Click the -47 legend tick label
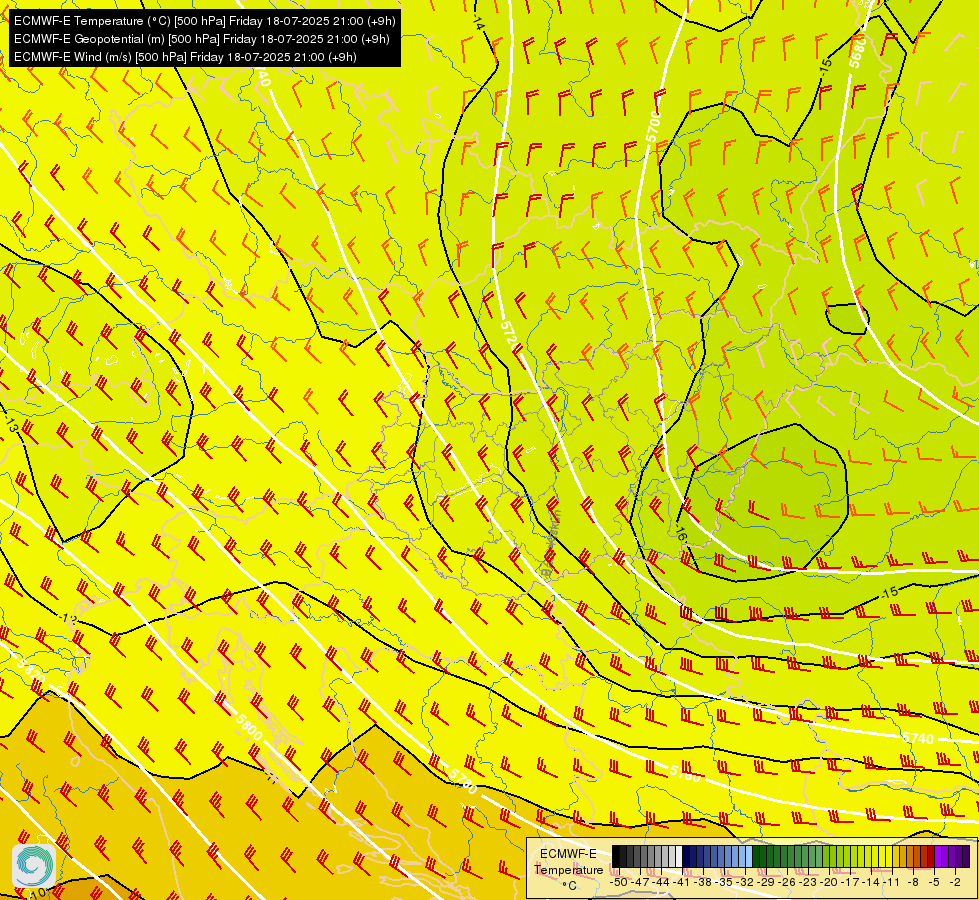The height and width of the screenshot is (900, 979). pyautogui.click(x=640, y=883)
